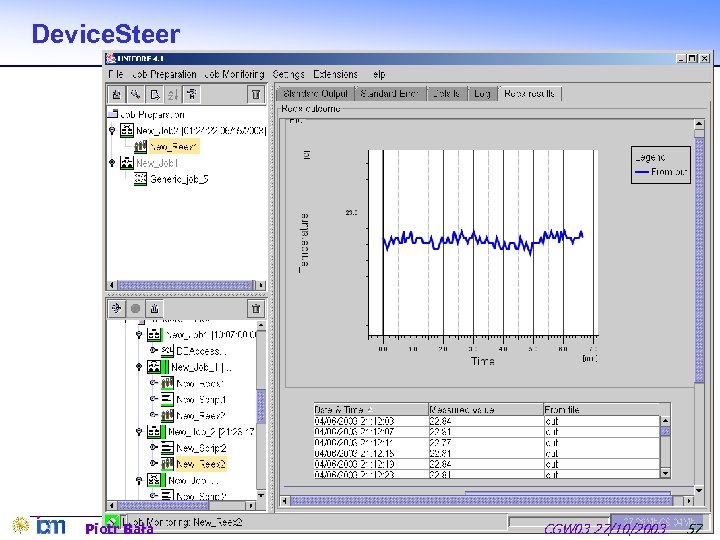Switch to the Standard Output tab
Screen dimensions: 720x540
click(315, 94)
